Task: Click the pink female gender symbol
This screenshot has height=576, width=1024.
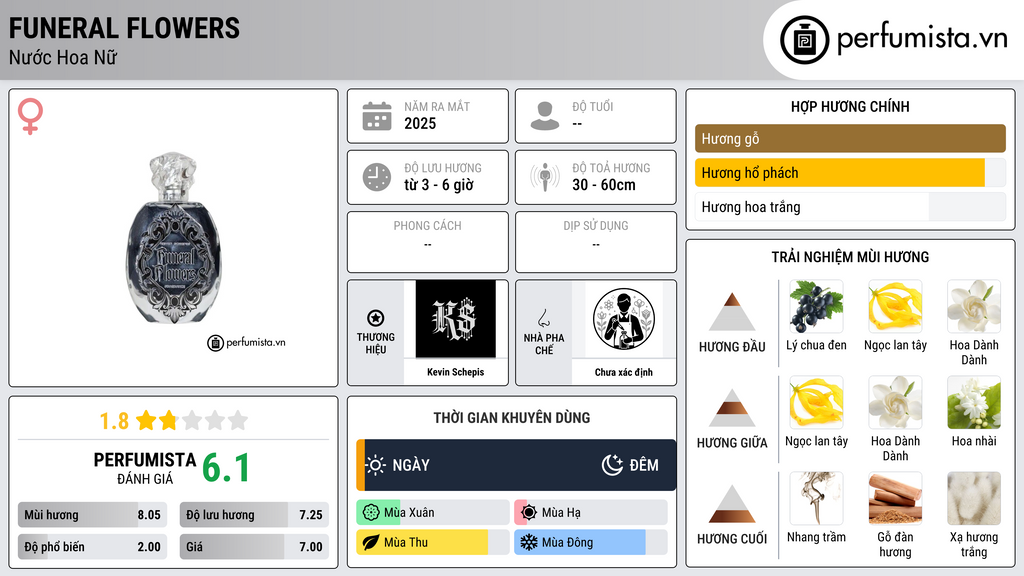Action: tap(30, 116)
